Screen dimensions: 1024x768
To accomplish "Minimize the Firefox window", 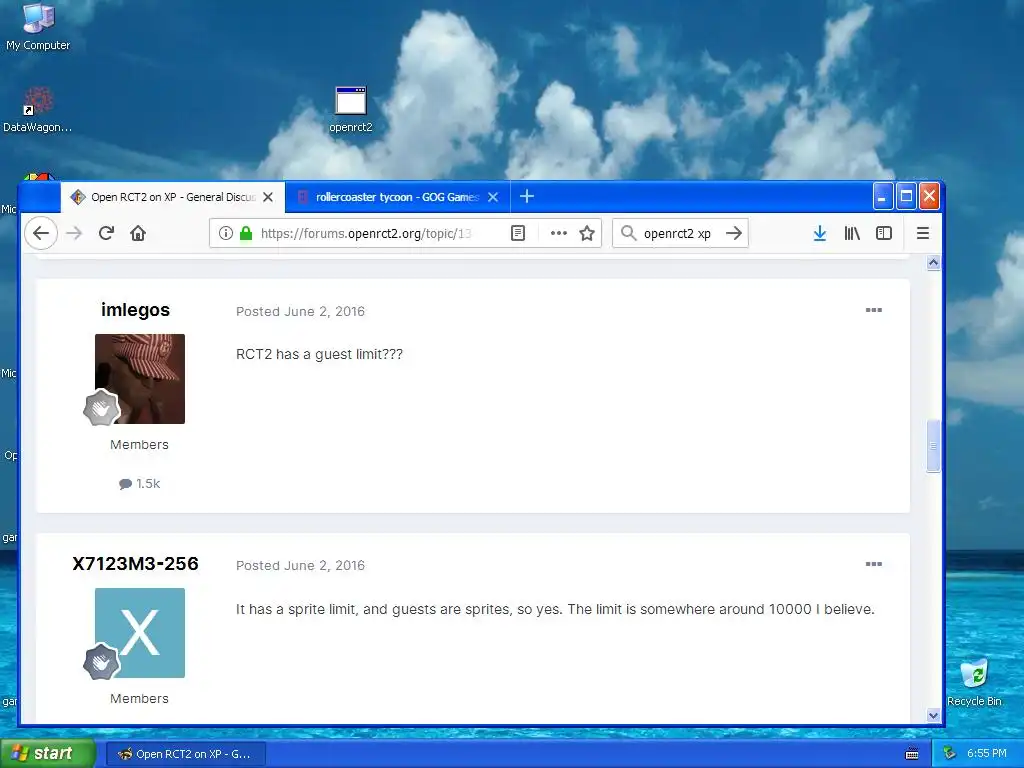I will tap(882, 197).
